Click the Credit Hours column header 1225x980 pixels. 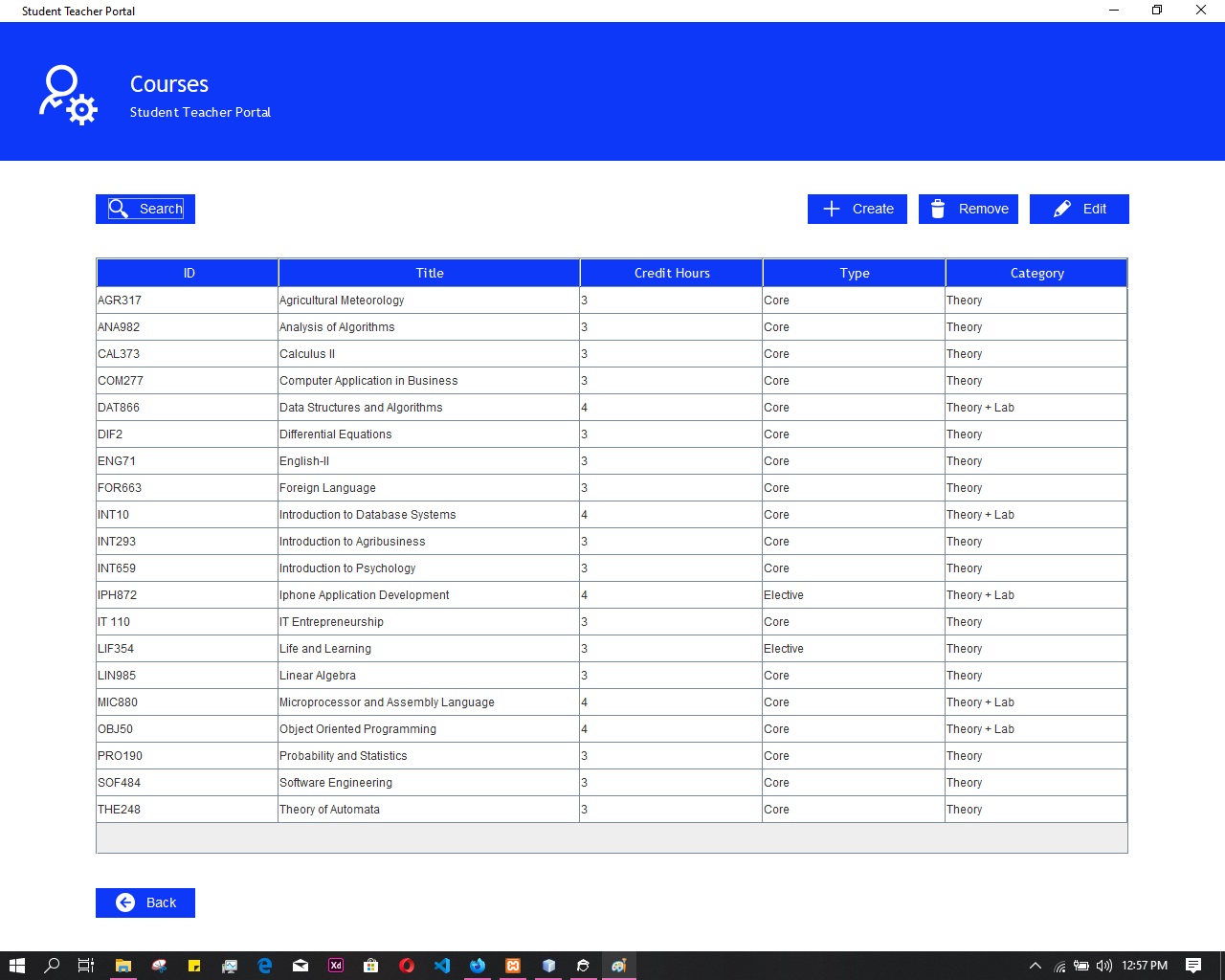(x=672, y=273)
